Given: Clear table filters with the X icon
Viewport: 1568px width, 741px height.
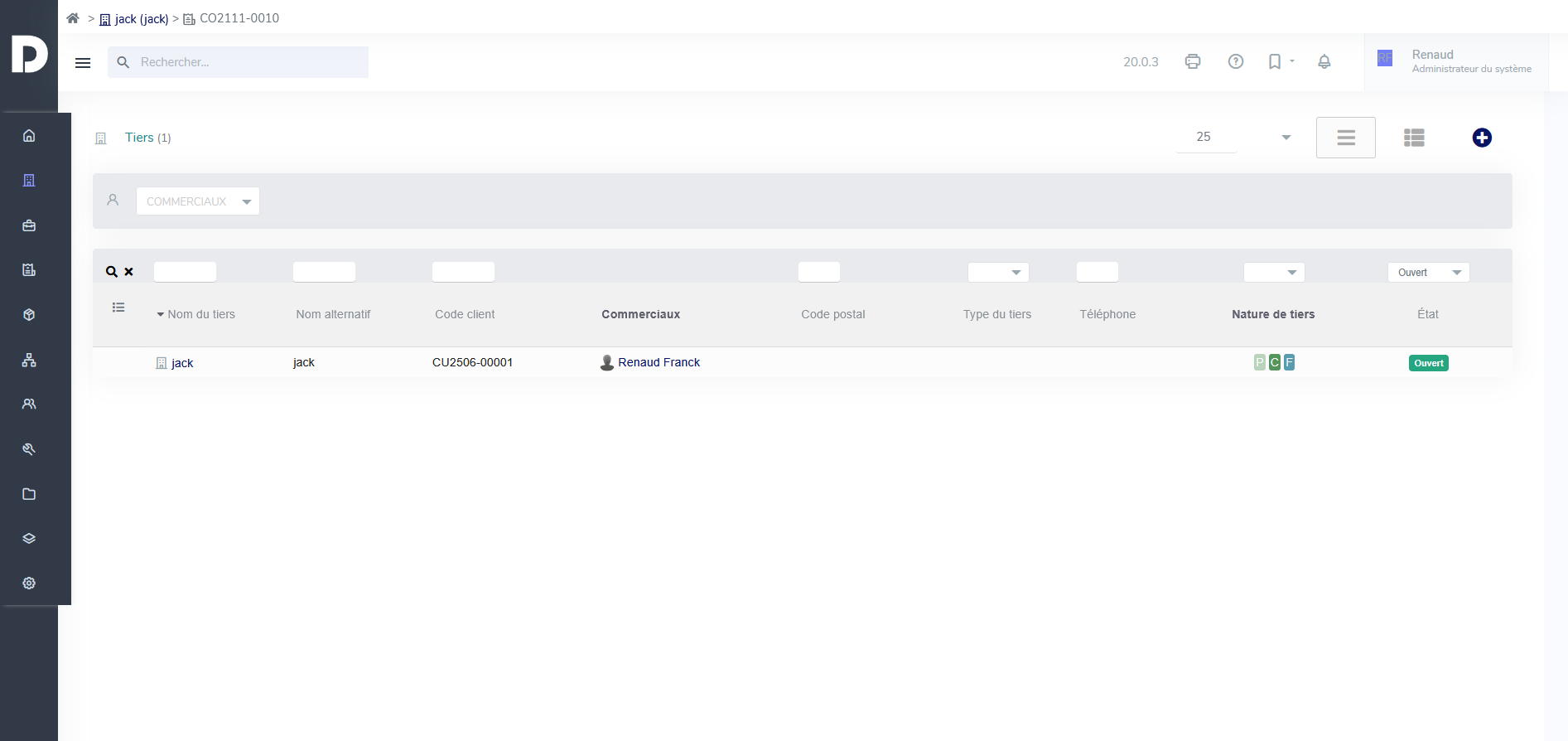Looking at the screenshot, I should tap(129, 272).
